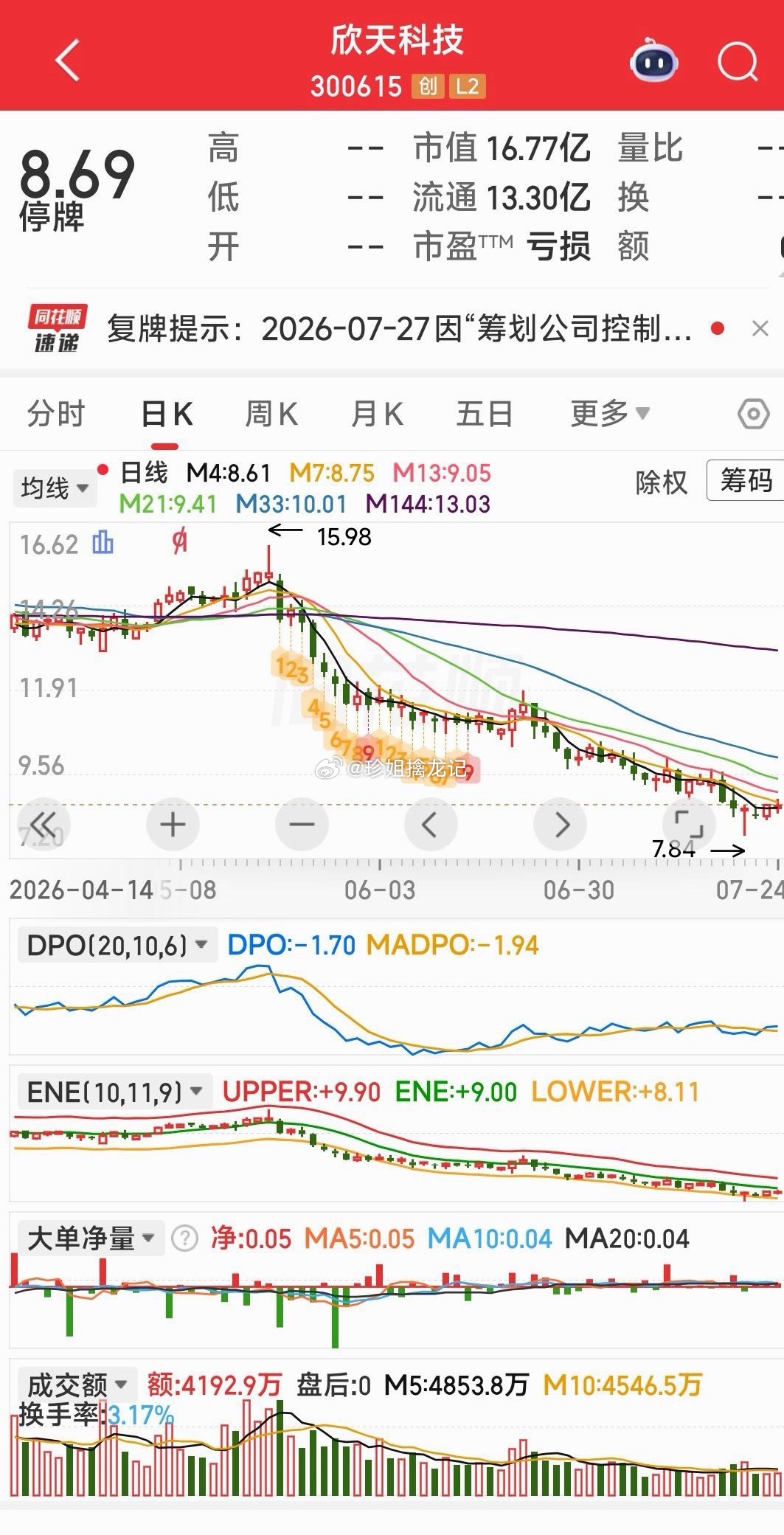Zoom out the K-line chart with minus
Viewport: 784px width, 1535px height.
[302, 824]
